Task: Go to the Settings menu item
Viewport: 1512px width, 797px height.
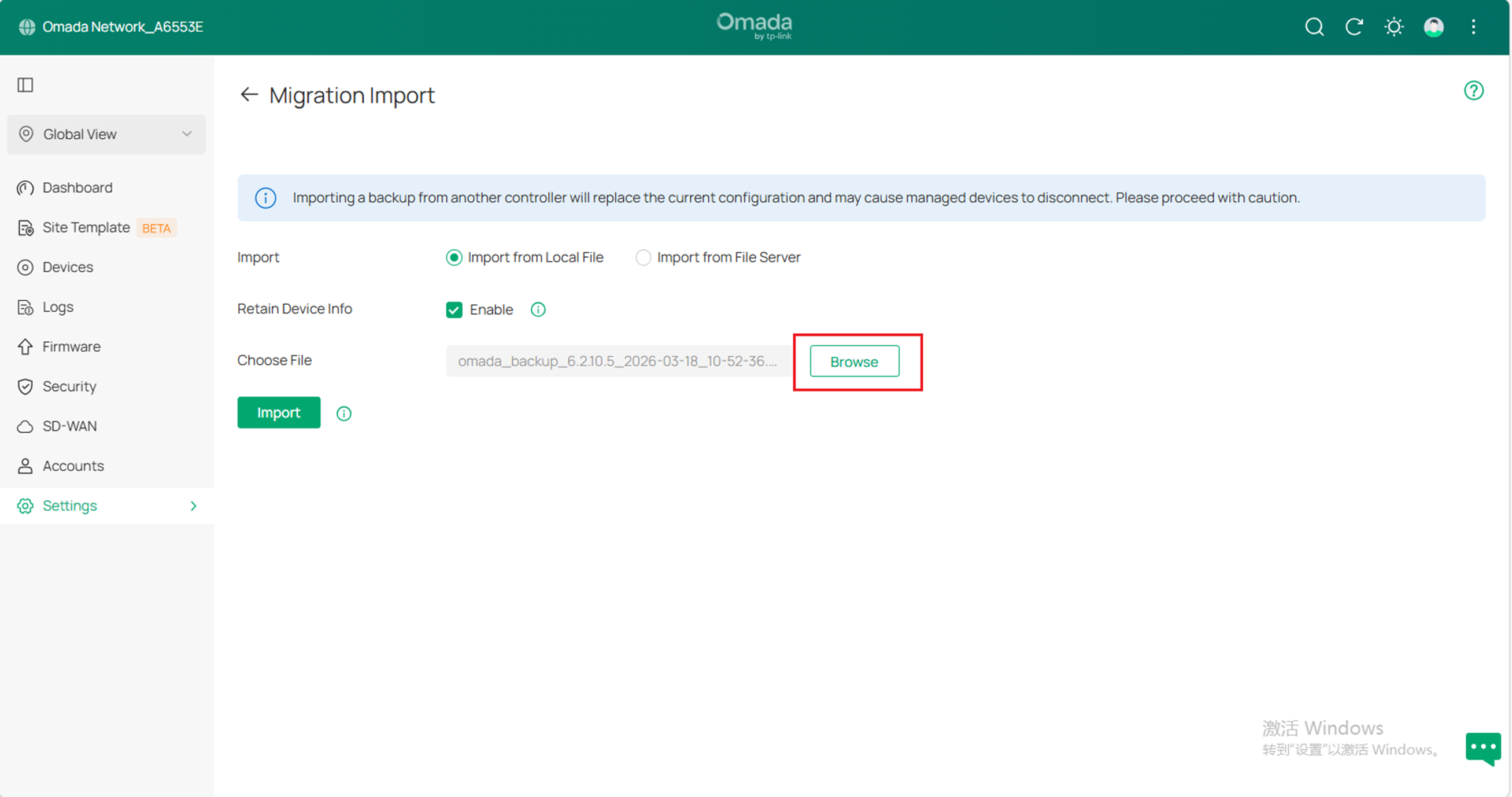Action: click(x=69, y=505)
